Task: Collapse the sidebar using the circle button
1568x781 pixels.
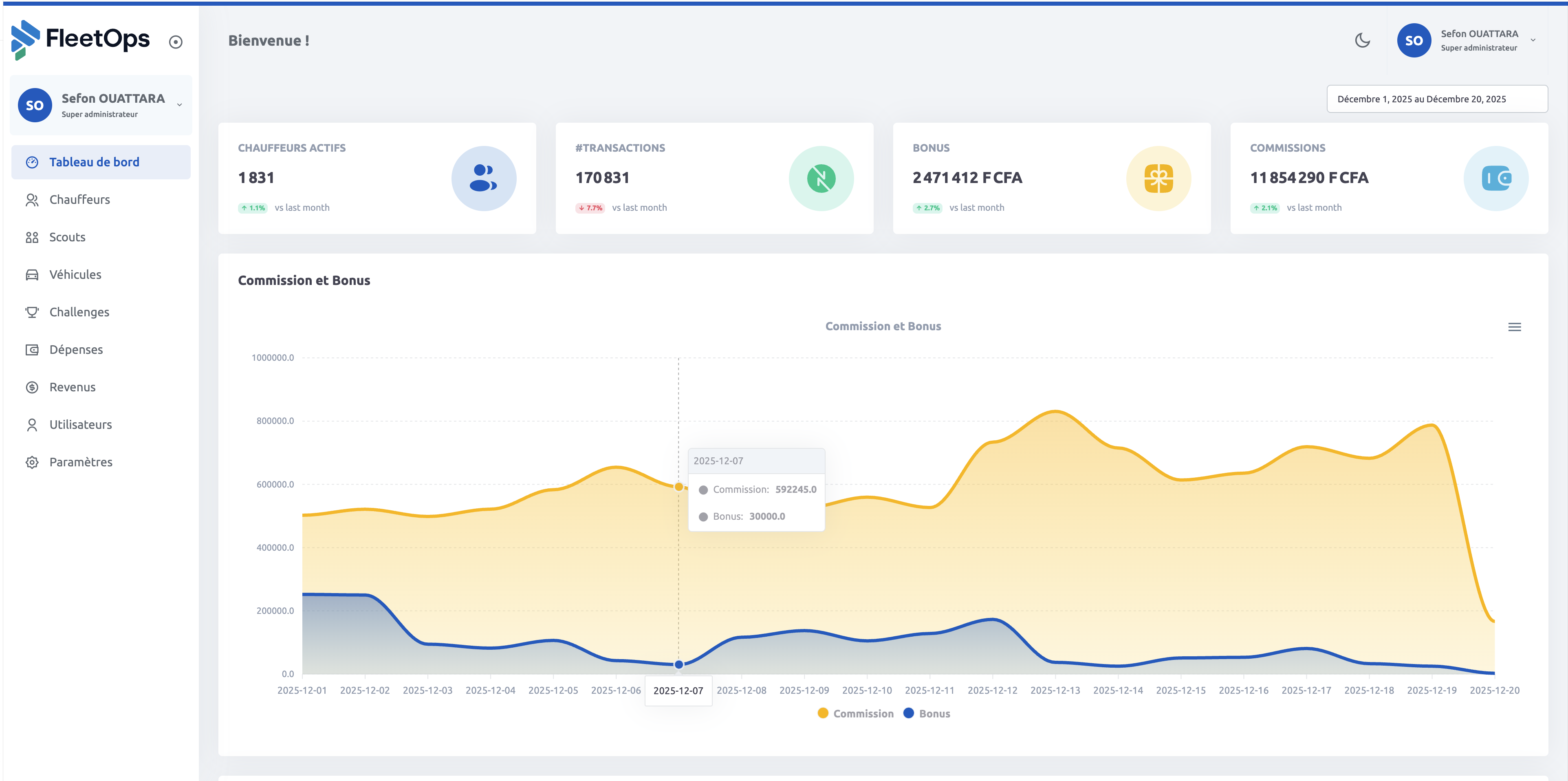Action: (176, 42)
